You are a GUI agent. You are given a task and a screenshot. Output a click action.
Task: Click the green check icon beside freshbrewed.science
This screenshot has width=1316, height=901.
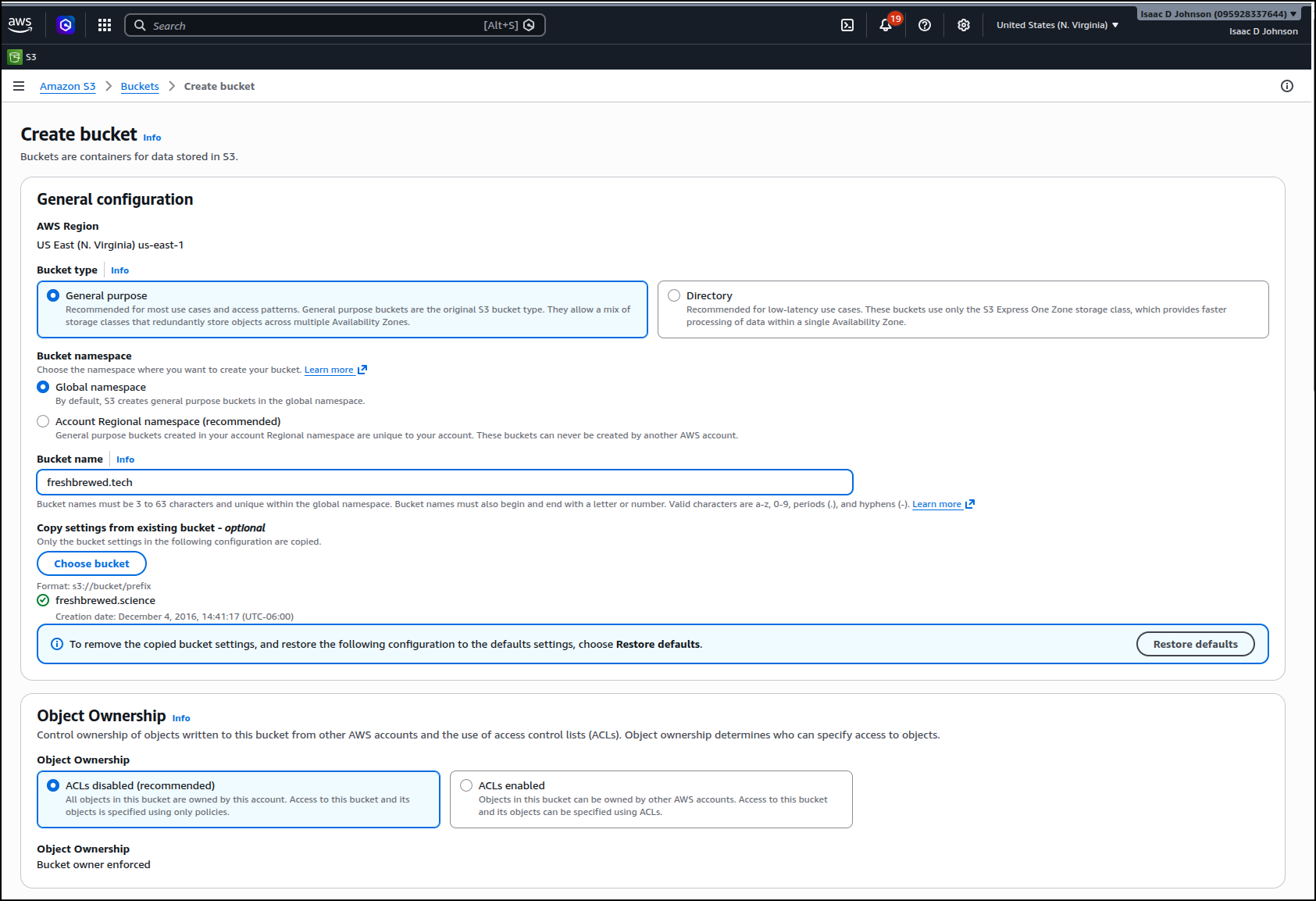[43, 600]
